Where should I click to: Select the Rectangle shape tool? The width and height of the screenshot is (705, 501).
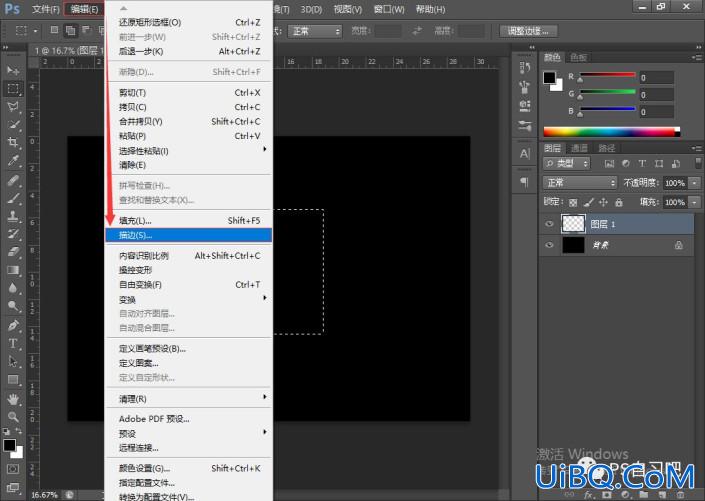point(13,380)
